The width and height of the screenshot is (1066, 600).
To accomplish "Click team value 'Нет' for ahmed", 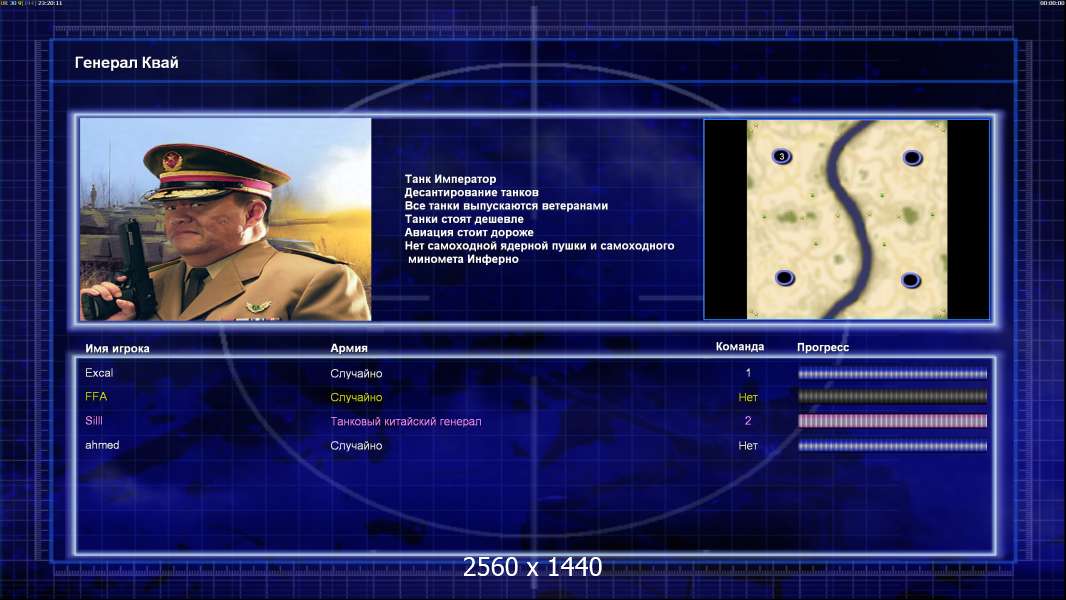I will 748,446.
